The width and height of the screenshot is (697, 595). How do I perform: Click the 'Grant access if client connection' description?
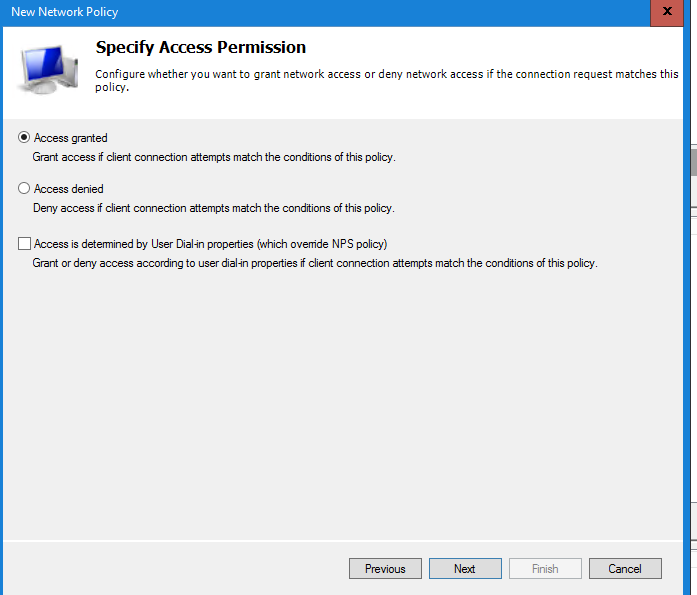pos(214,157)
